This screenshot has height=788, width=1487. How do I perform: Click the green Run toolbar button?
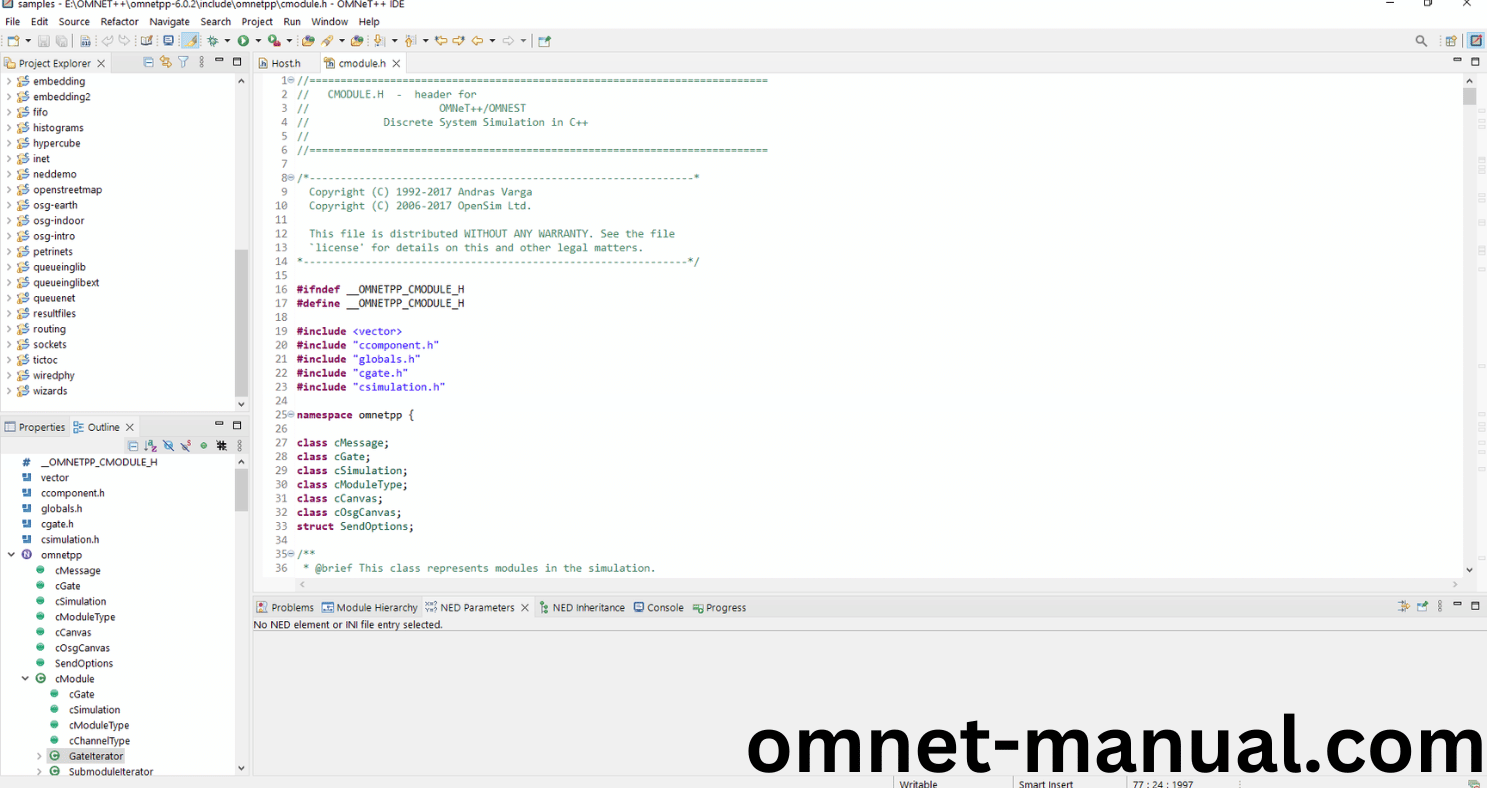(x=243, y=41)
